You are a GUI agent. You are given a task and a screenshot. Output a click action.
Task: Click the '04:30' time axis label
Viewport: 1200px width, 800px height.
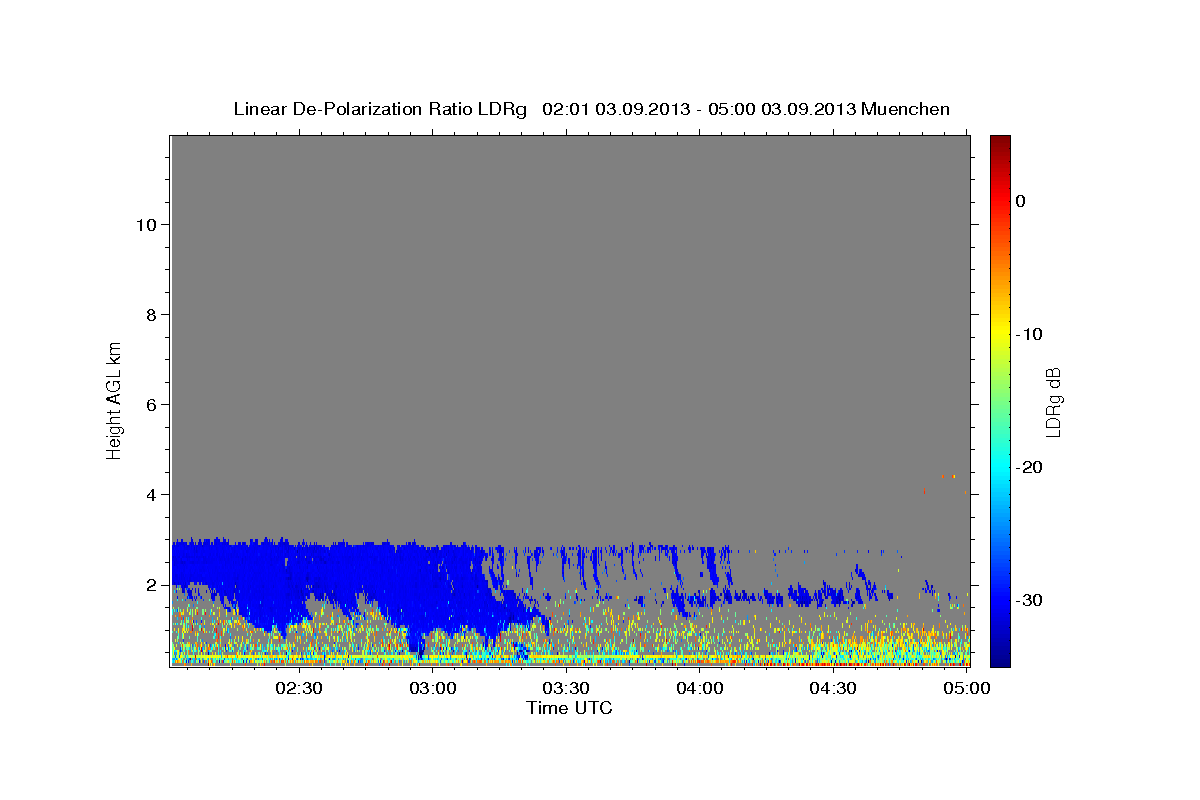click(833, 689)
